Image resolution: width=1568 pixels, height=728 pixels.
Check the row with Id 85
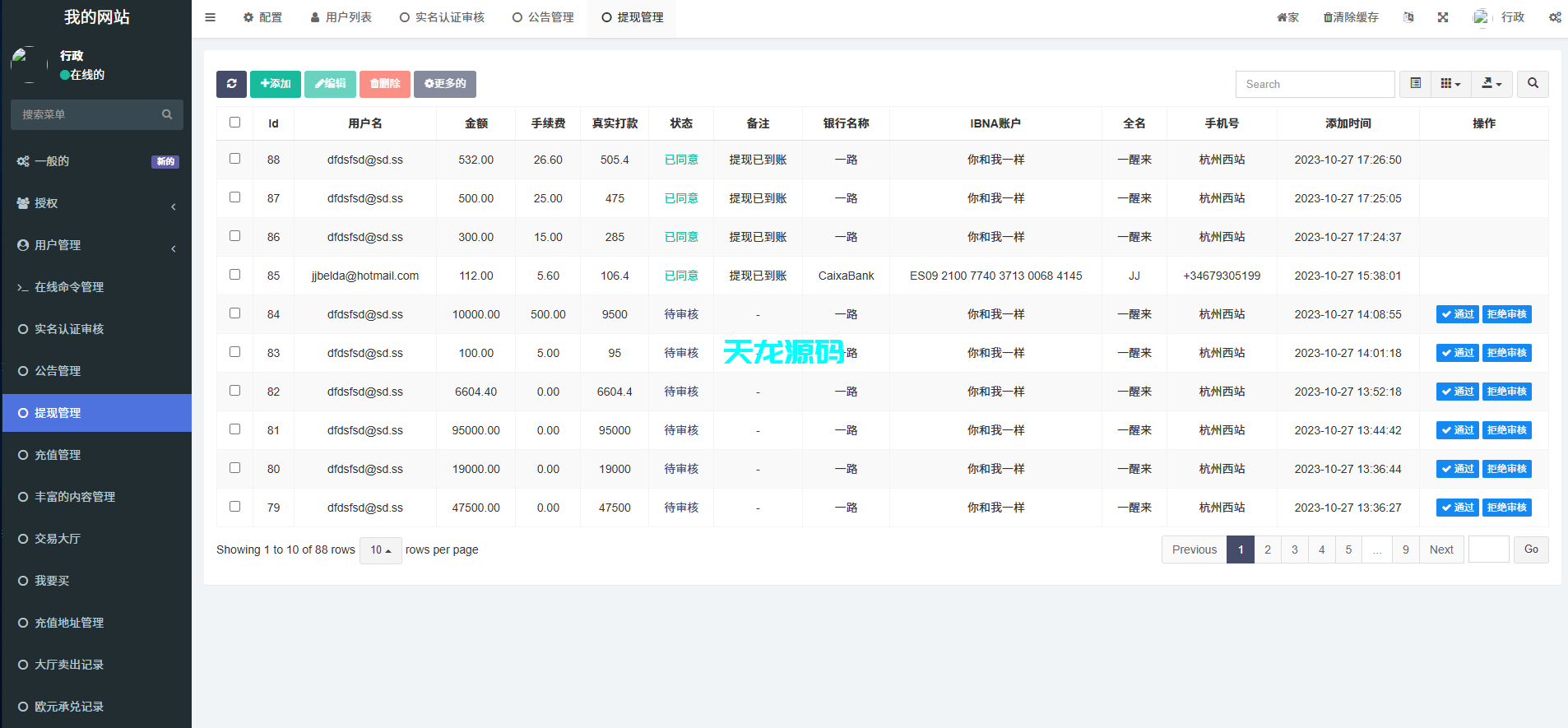tap(234, 275)
